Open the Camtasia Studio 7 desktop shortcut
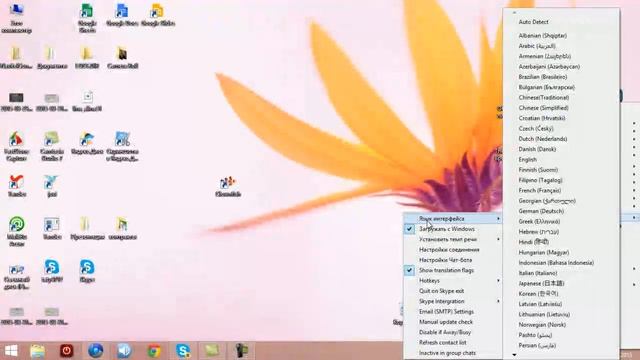640x360 pixels. [52, 147]
